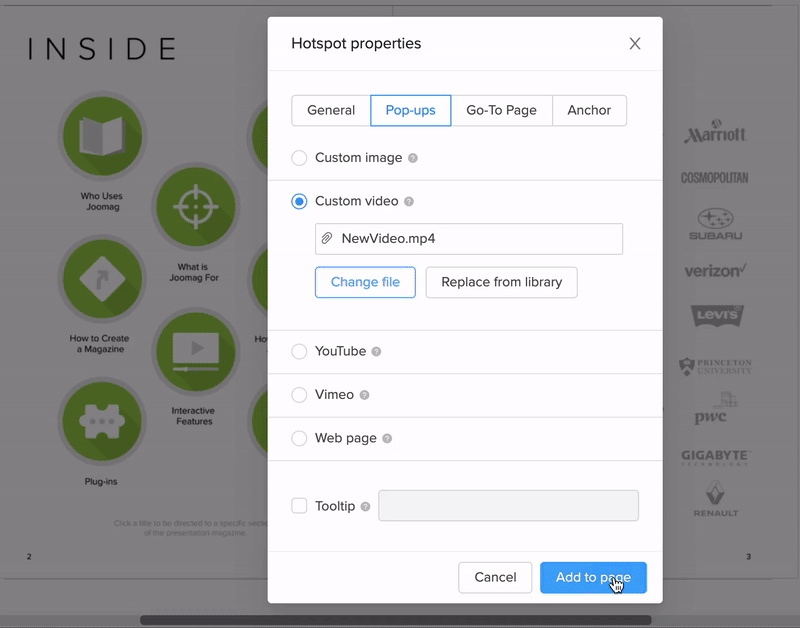Click the Tooltip help question icon
800x628 pixels.
pos(366,507)
